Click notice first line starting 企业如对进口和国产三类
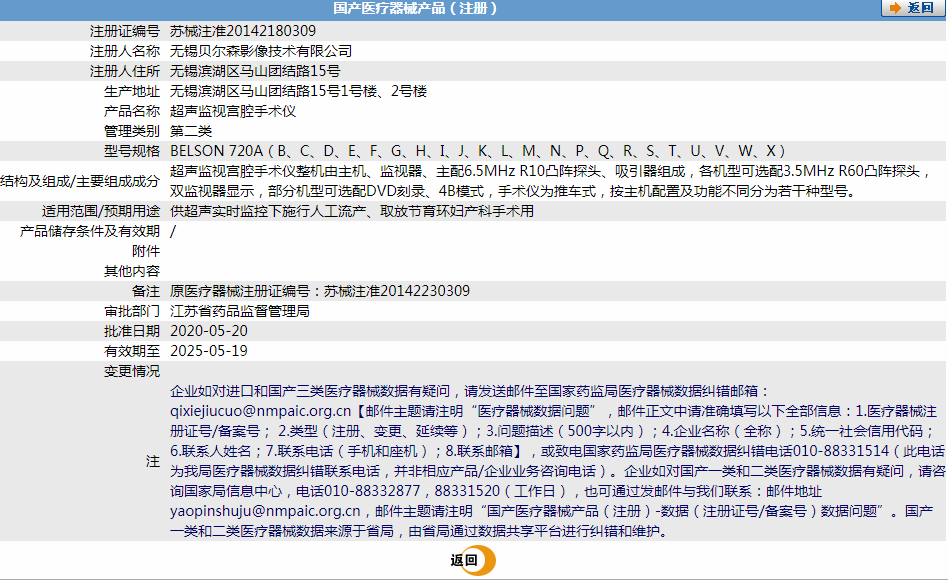Viewport: 948px width, 580px height. click(x=470, y=391)
